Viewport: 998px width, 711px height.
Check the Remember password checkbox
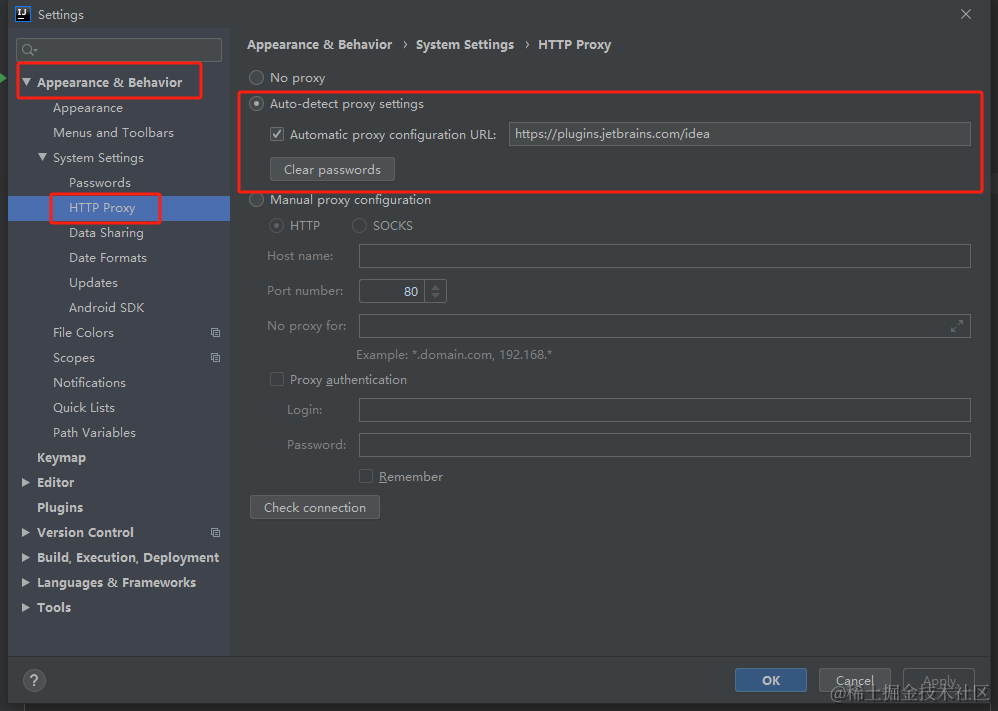tap(366, 476)
